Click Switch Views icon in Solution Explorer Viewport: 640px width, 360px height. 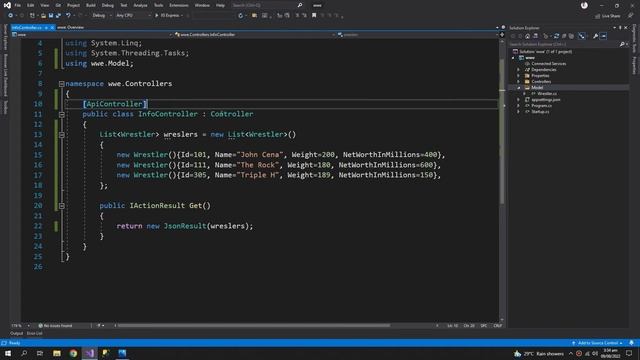tap(535, 36)
